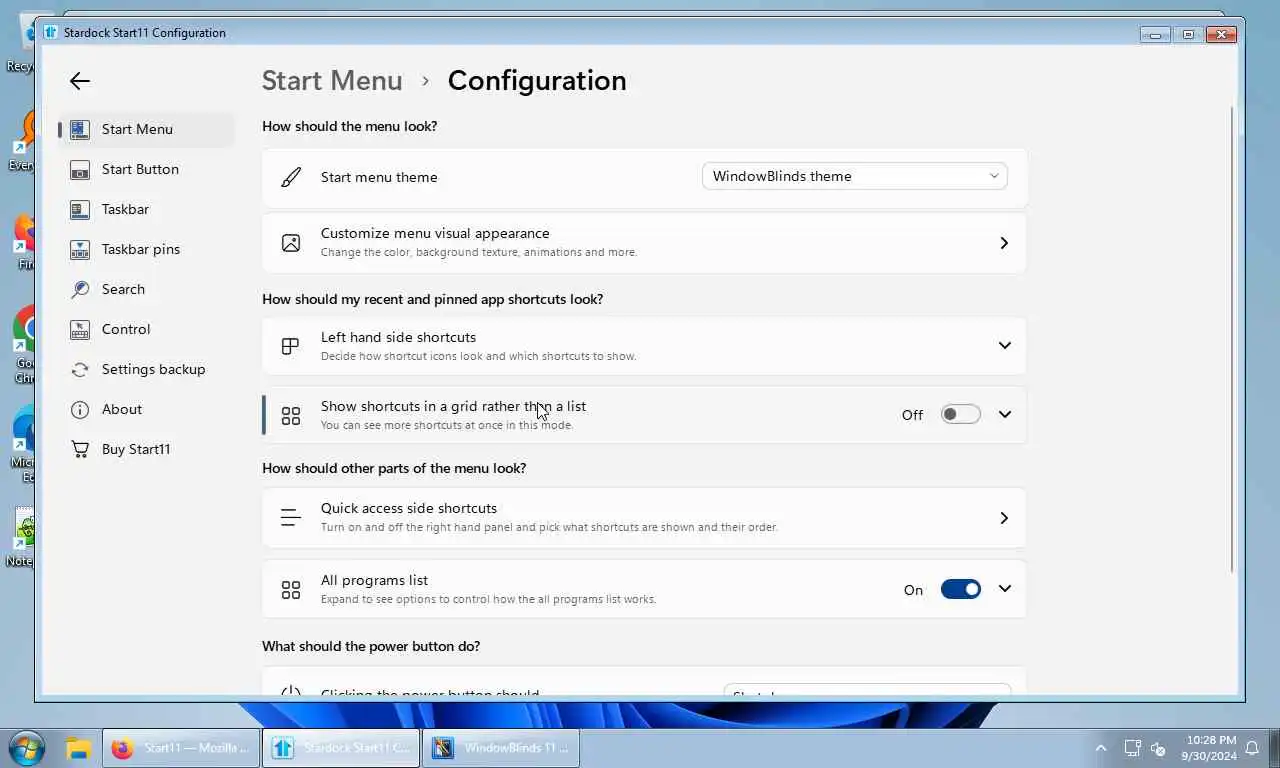The height and width of the screenshot is (768, 1280).
Task: Click the grid icon for All programs list
Action: click(291, 590)
